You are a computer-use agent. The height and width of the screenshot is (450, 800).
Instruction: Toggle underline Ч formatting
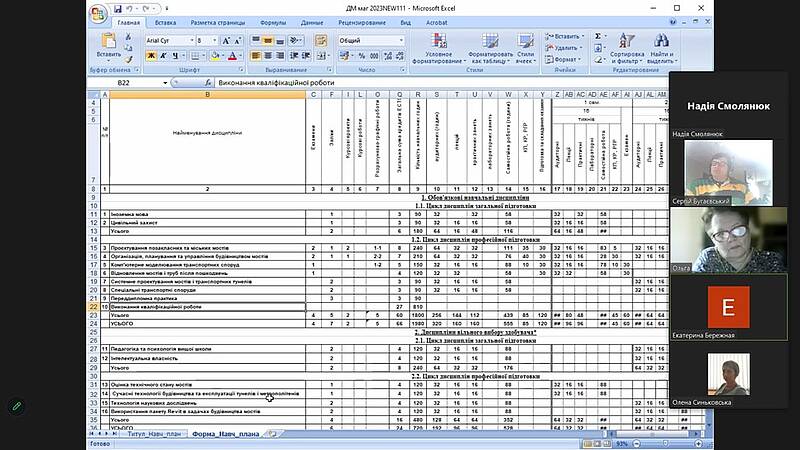176,56
